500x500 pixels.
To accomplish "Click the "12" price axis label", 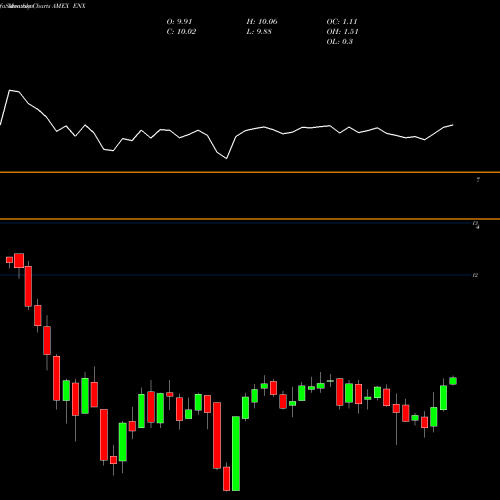I will coord(476,275).
